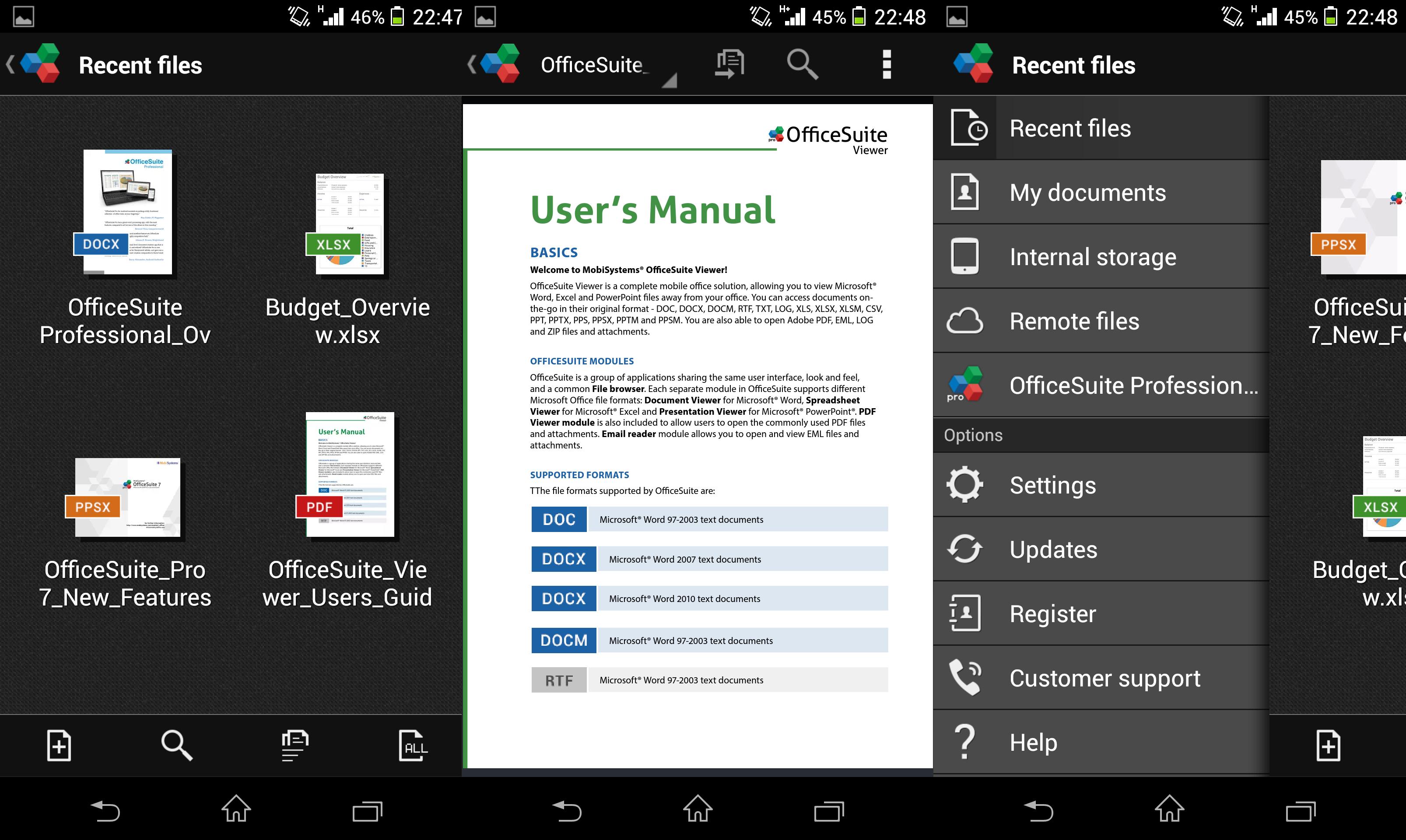
Task: Tap Microsoft Word 2010 text documents row
Action: (x=710, y=598)
